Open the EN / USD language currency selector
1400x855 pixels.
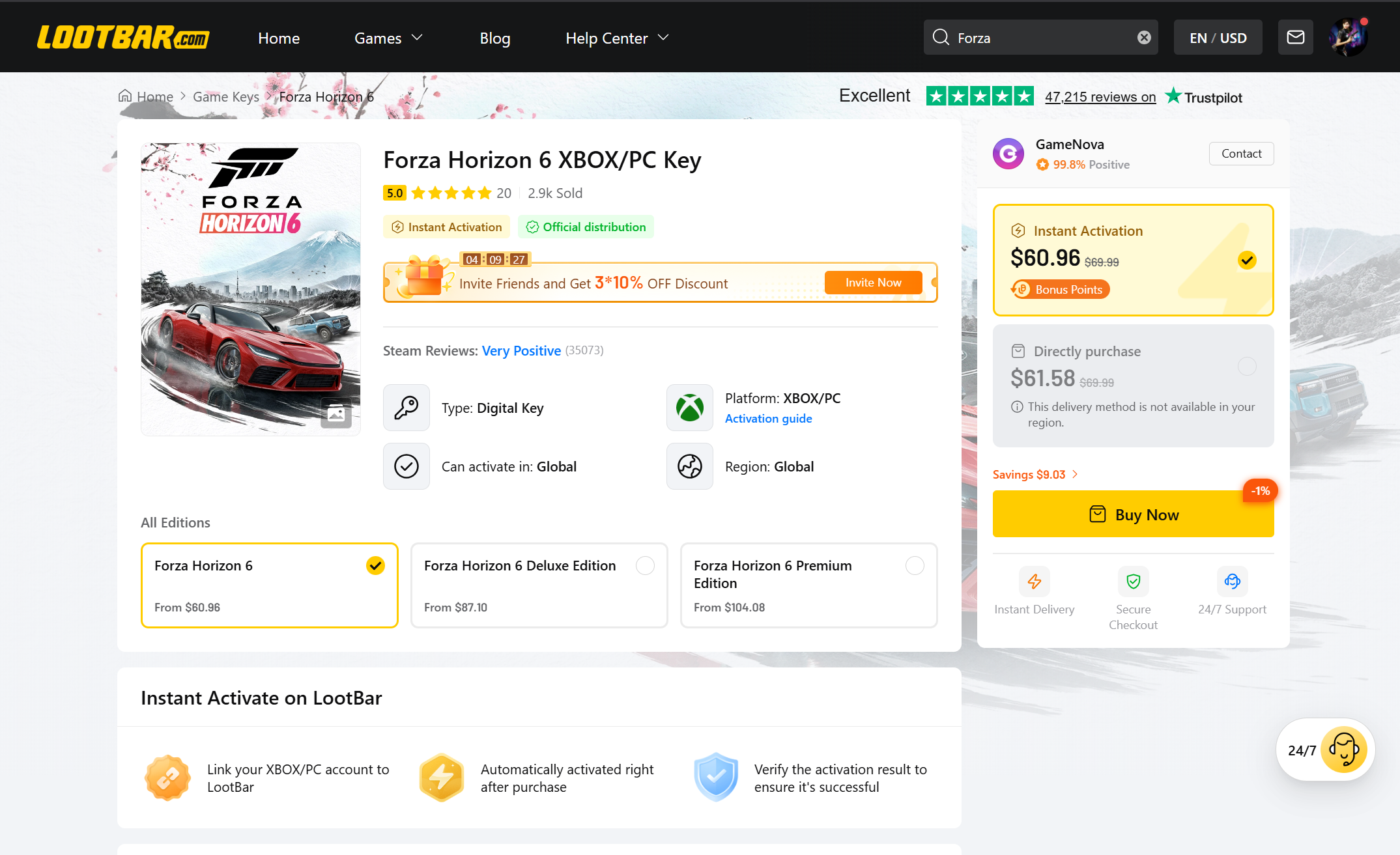pos(1218,37)
